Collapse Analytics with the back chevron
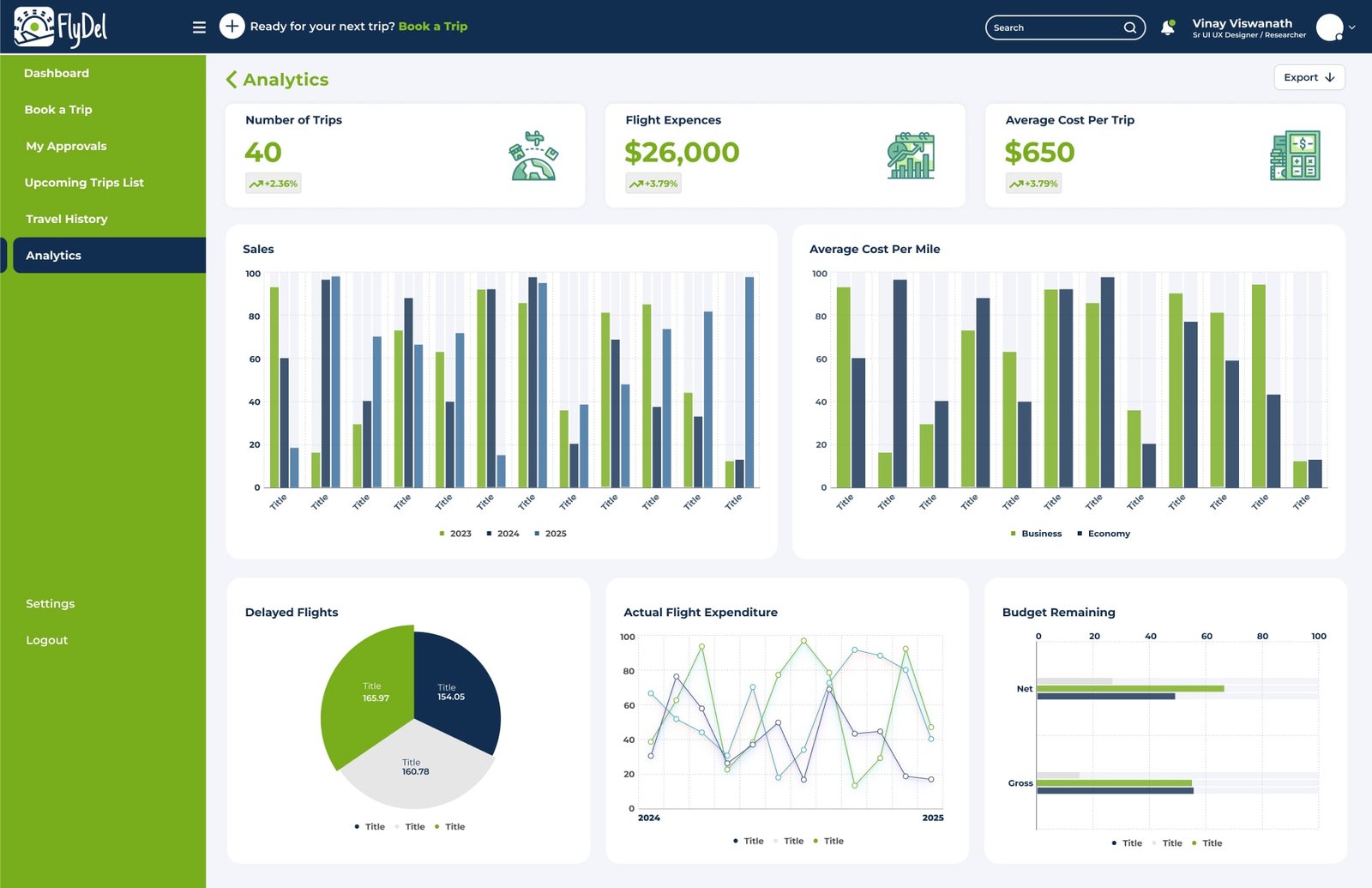The image size is (1372, 888). (230, 79)
